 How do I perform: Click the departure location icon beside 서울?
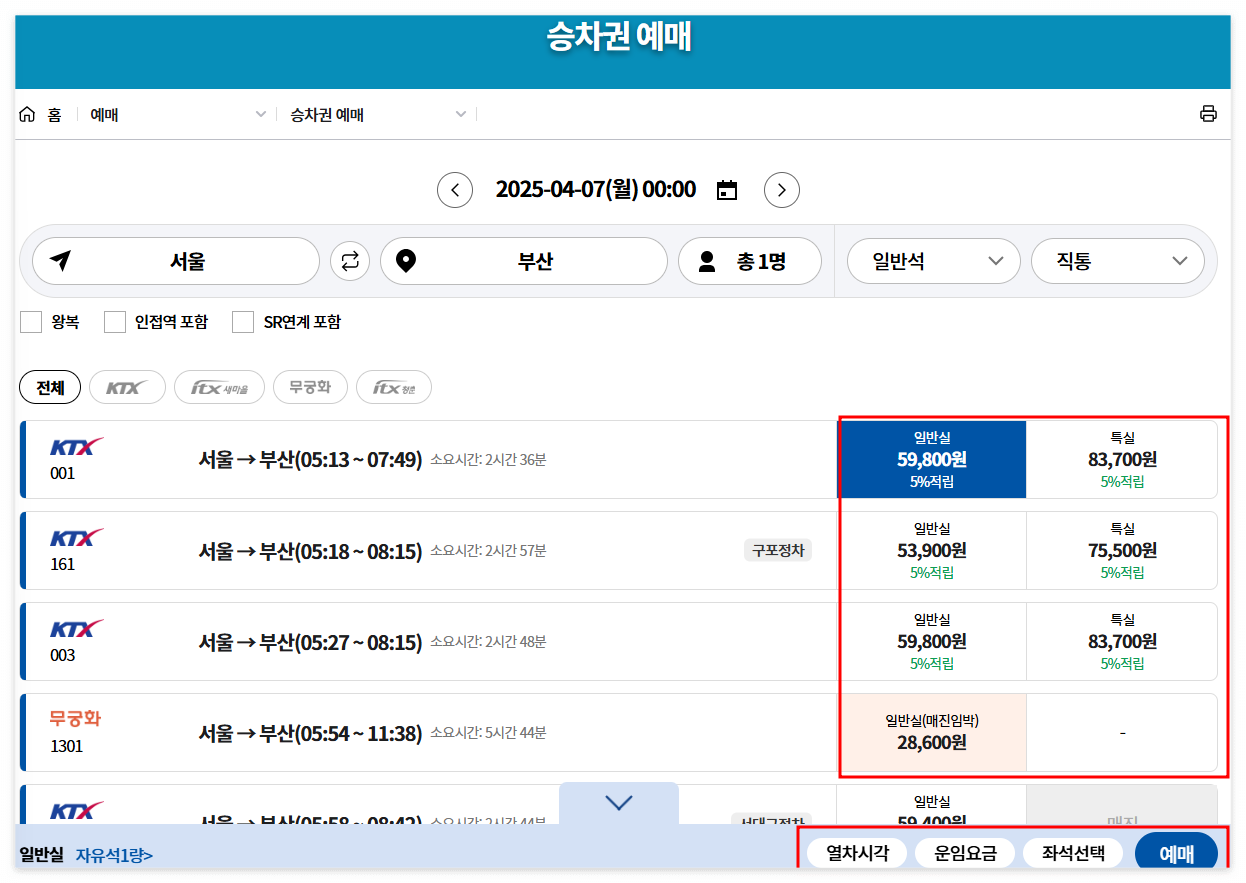(61, 261)
